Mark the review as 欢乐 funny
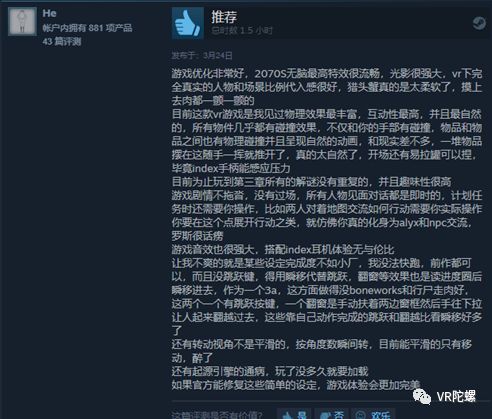Viewport: 492px width, 419px height. click(x=373, y=414)
